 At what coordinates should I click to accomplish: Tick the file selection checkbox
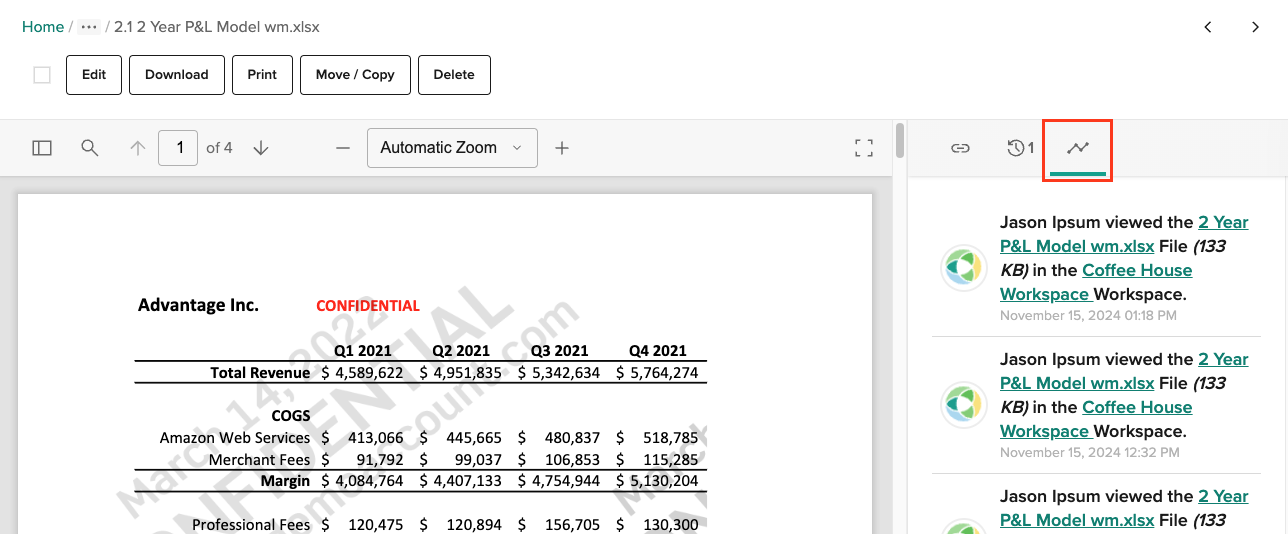click(x=42, y=75)
